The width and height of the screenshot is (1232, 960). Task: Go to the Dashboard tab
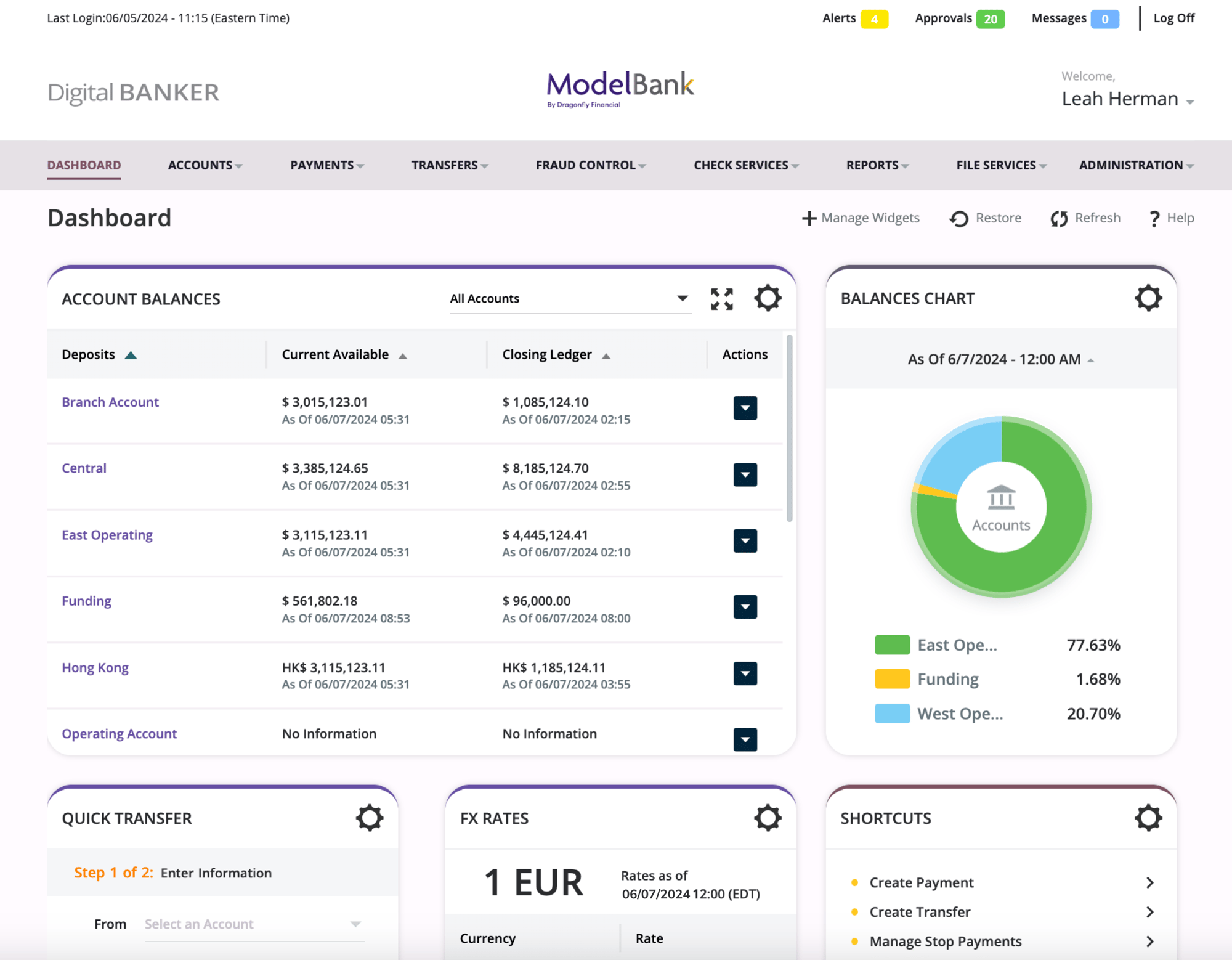84,165
